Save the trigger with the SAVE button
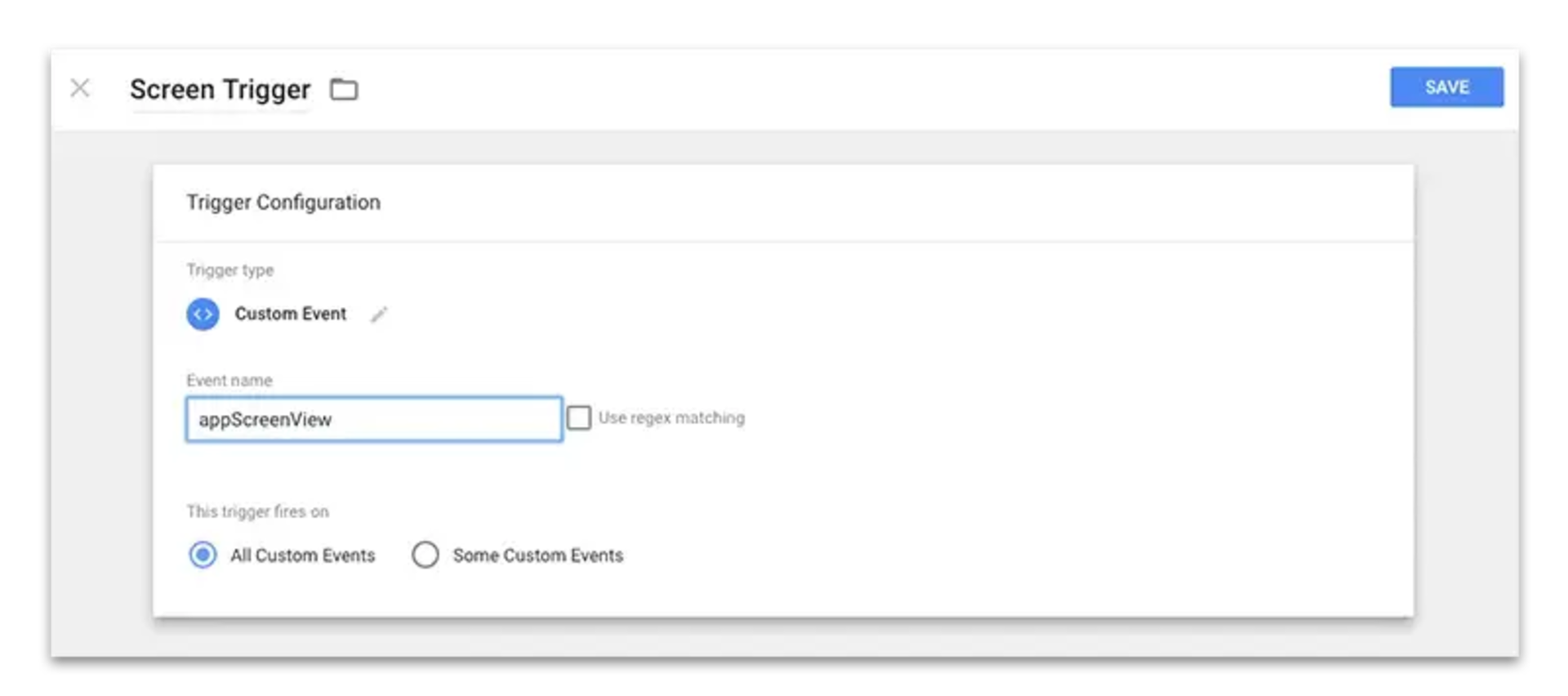 [1446, 87]
